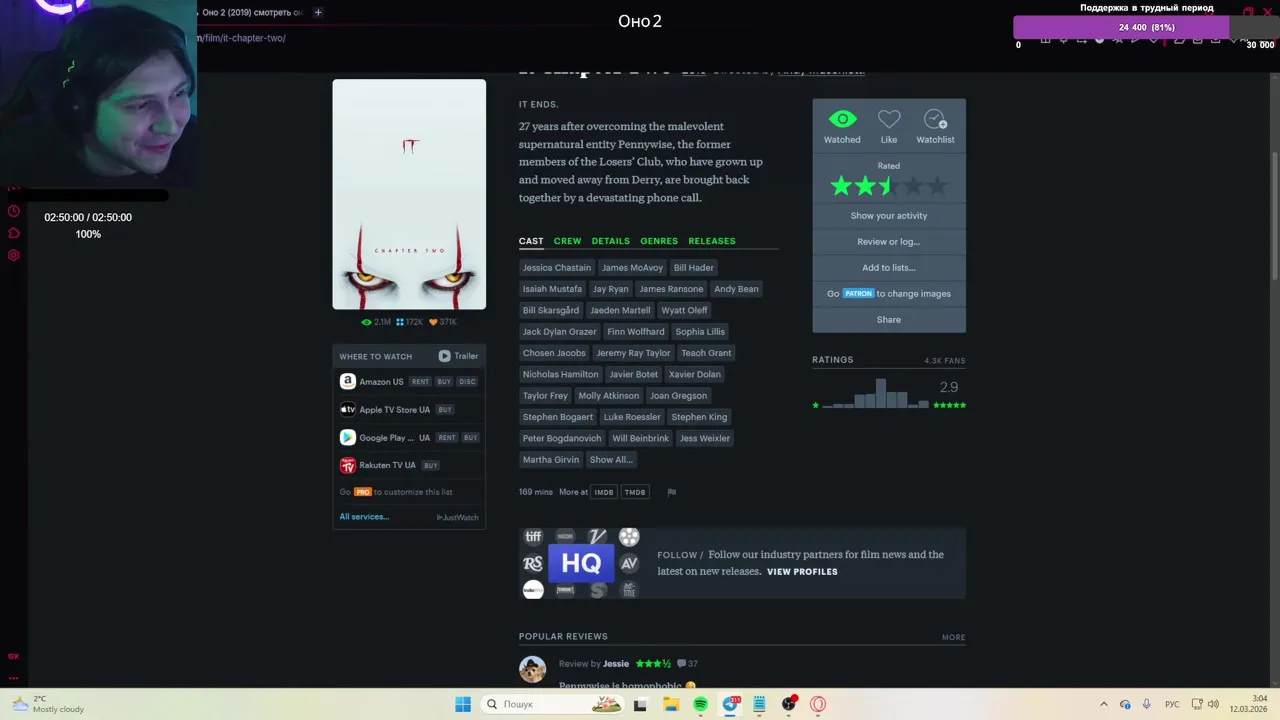Click the Apple TV Store logo icon

(x=347, y=409)
